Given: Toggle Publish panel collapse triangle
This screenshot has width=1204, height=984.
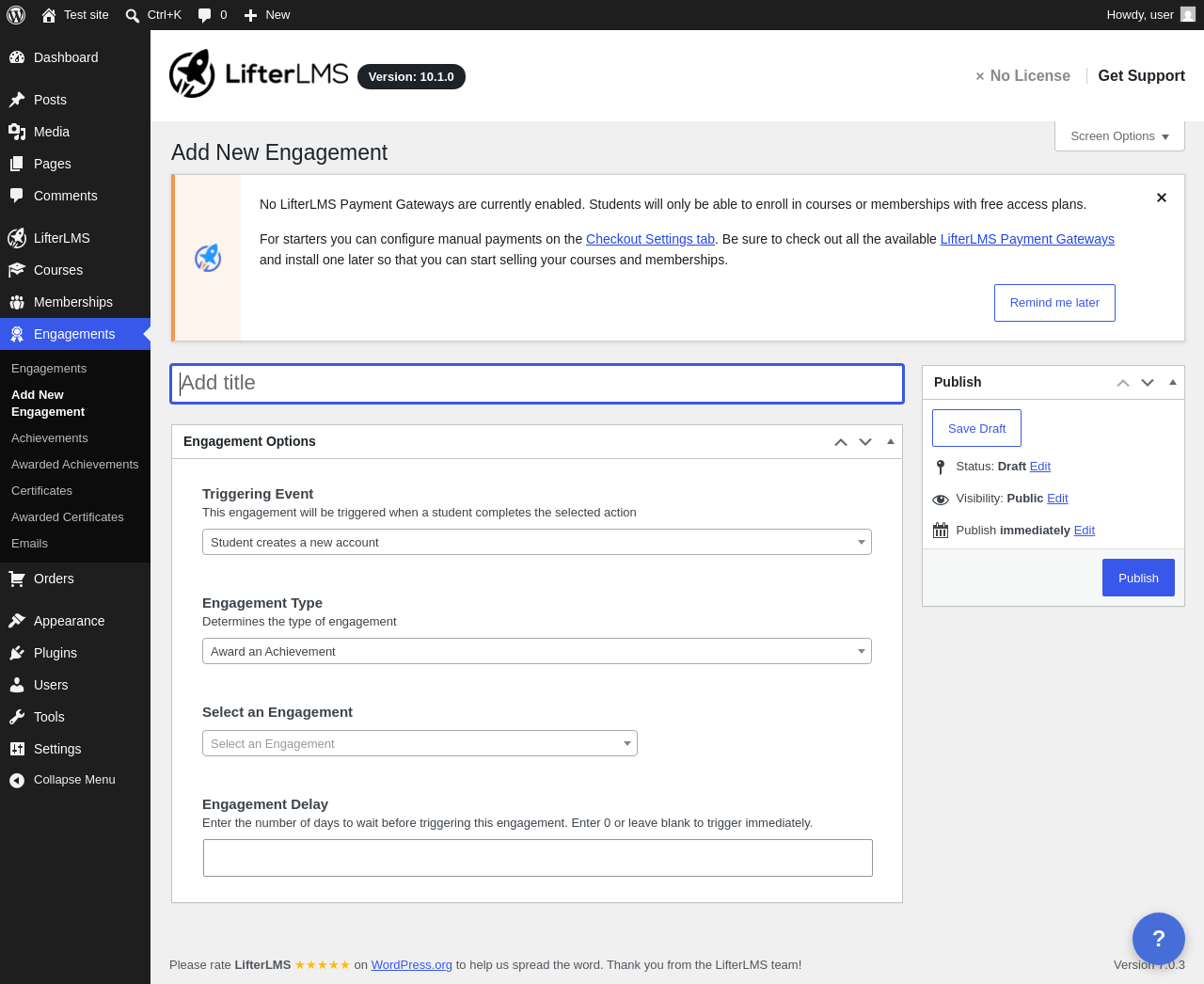Looking at the screenshot, I should point(1173,382).
